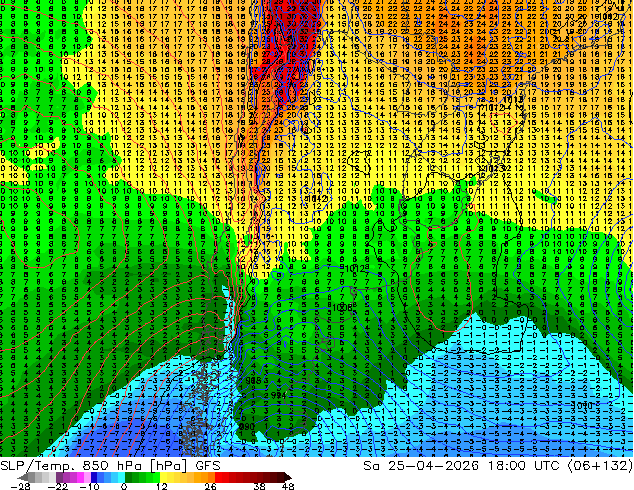The image size is (634, 490).
Task: Click the '990' isobar label near the southern tip
Action: pyautogui.click(x=247, y=427)
